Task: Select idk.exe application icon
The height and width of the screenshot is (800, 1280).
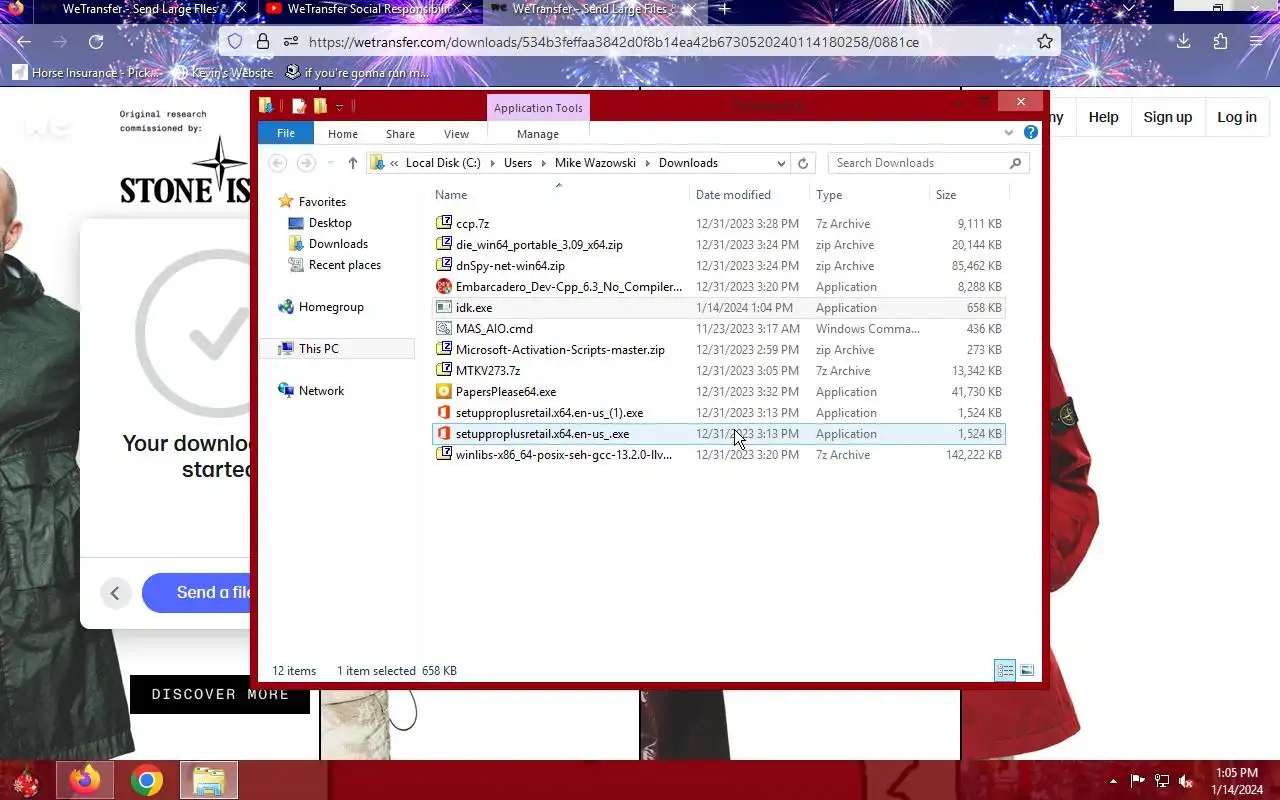Action: 444,307
